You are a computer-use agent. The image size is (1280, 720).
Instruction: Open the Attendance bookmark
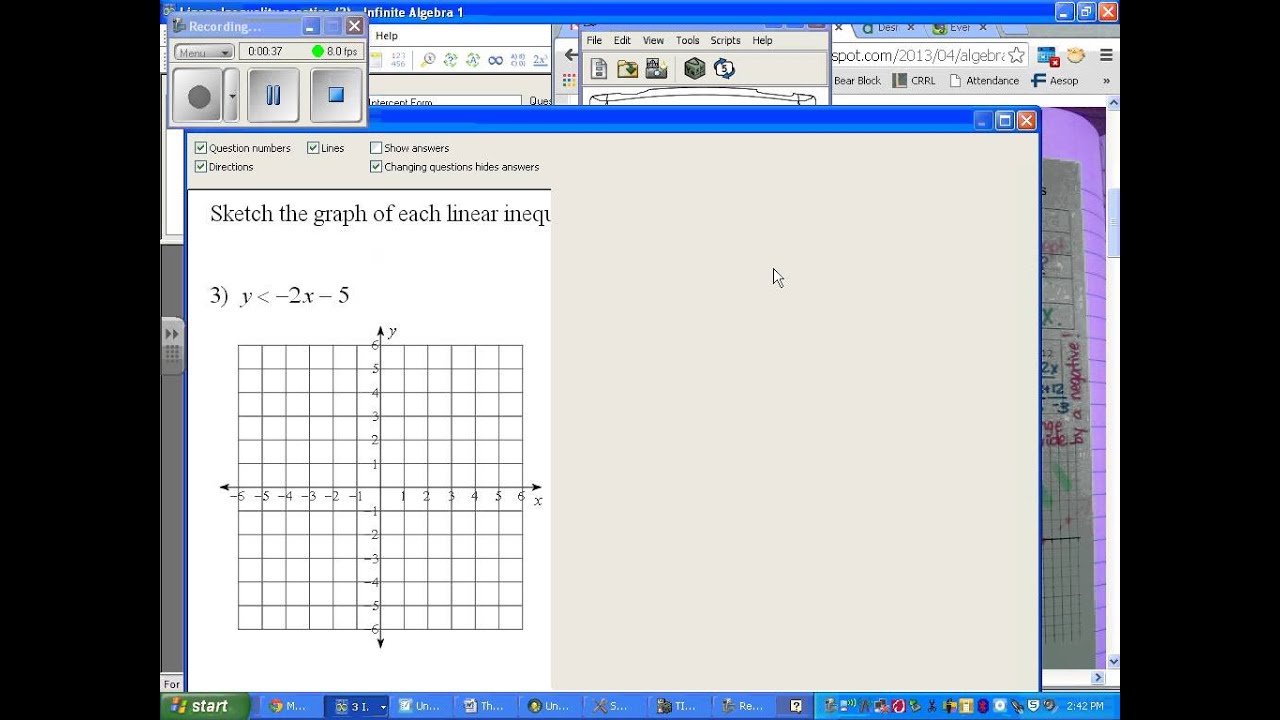tap(984, 81)
